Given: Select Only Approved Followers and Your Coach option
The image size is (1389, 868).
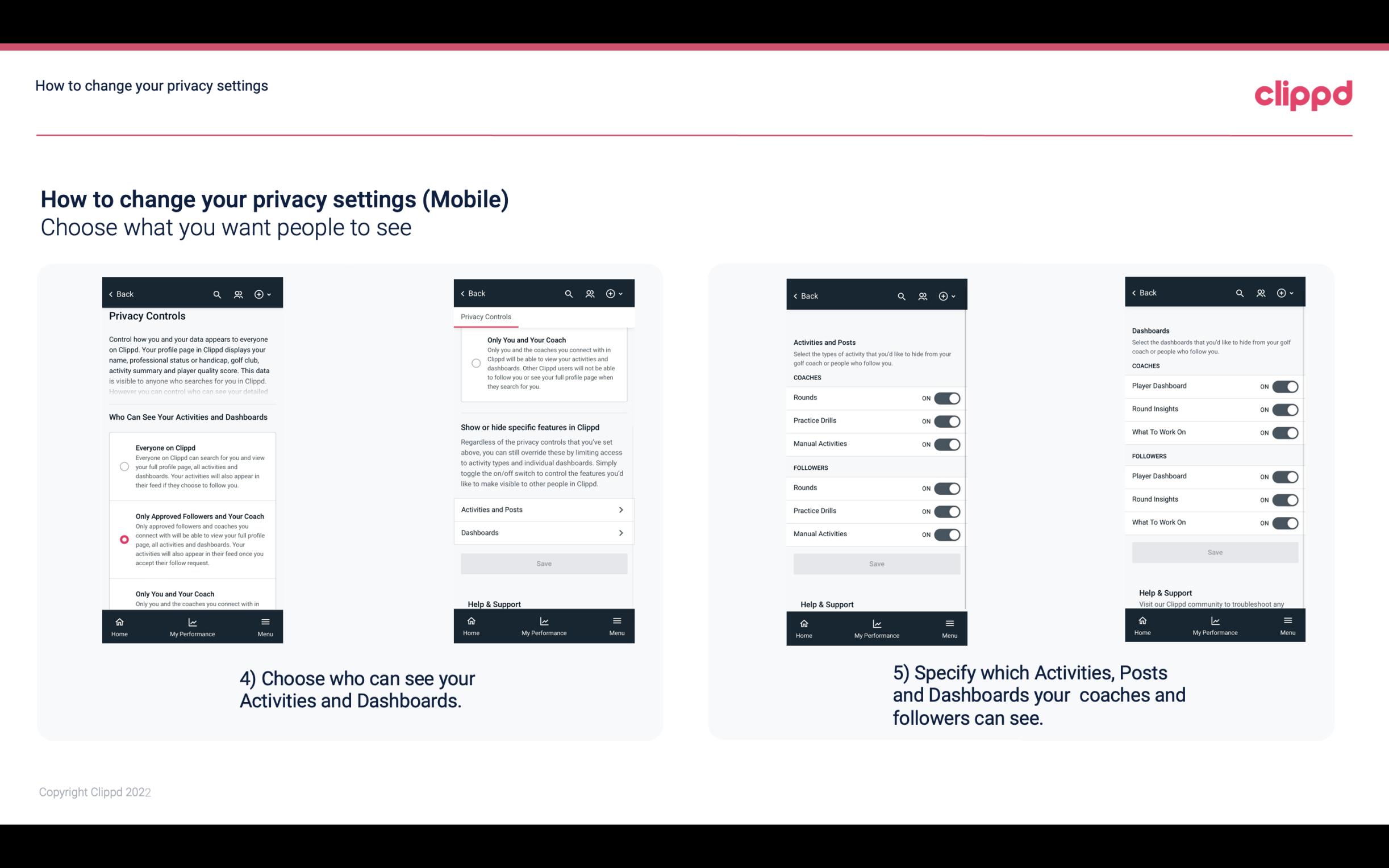Looking at the screenshot, I should (x=123, y=539).
